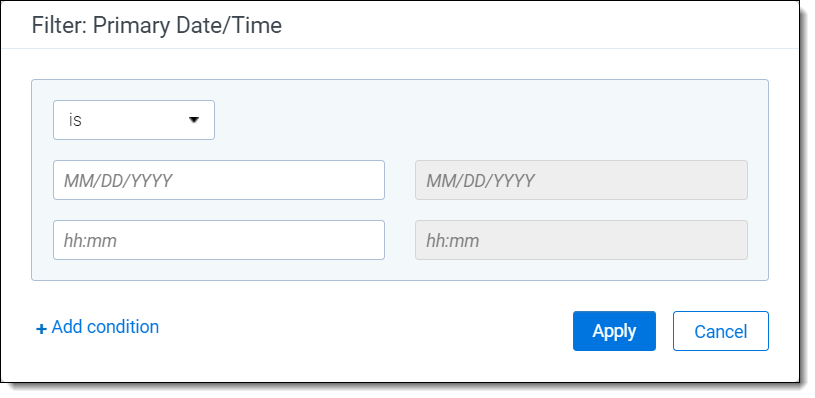Image resolution: width=815 pixels, height=398 pixels.
Task: Click the Cancel button
Action: click(720, 331)
